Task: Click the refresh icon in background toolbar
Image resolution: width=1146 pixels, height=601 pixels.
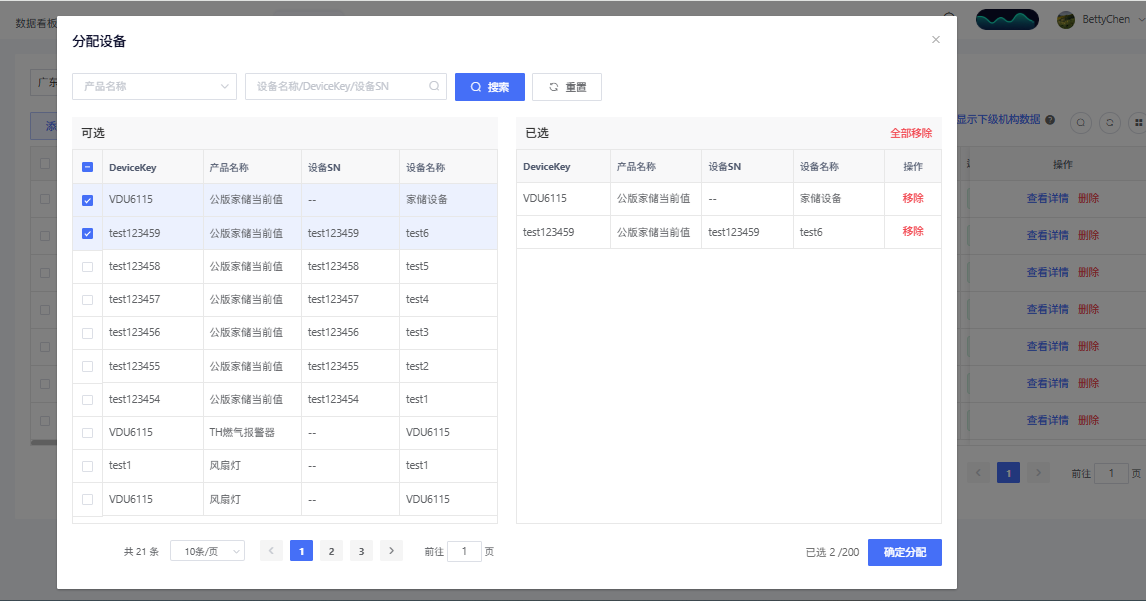Action: click(1109, 122)
